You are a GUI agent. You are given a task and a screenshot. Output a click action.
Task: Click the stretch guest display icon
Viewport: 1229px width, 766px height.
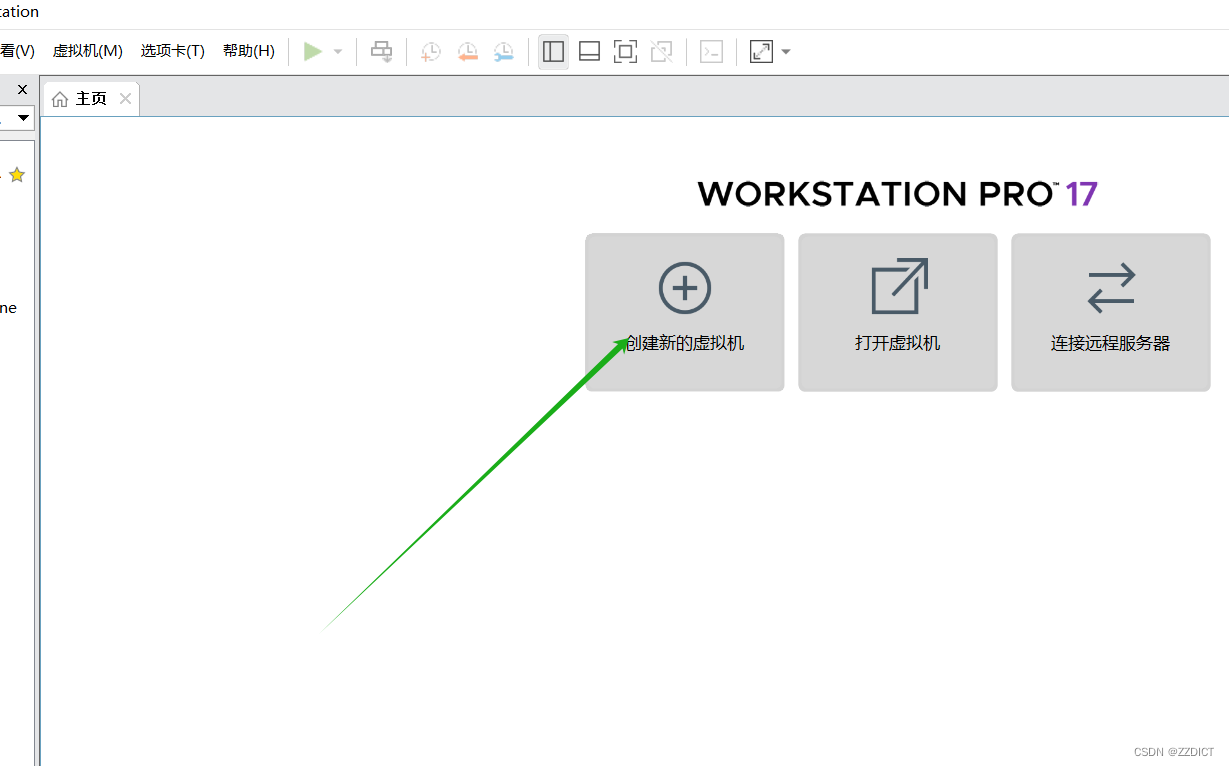coord(762,51)
